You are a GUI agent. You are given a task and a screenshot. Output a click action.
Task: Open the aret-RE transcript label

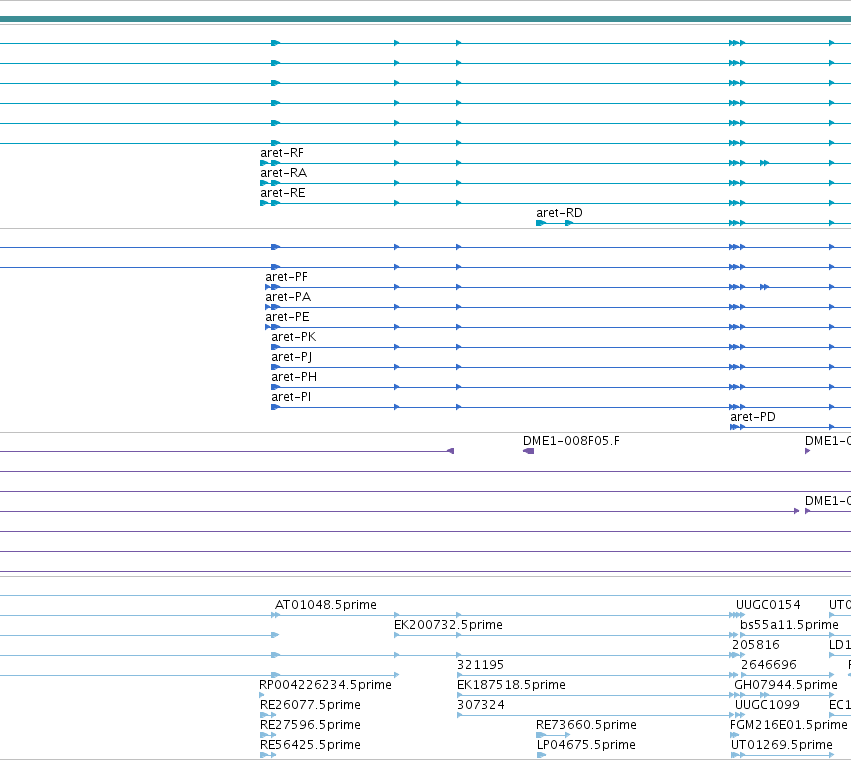pyautogui.click(x=283, y=193)
